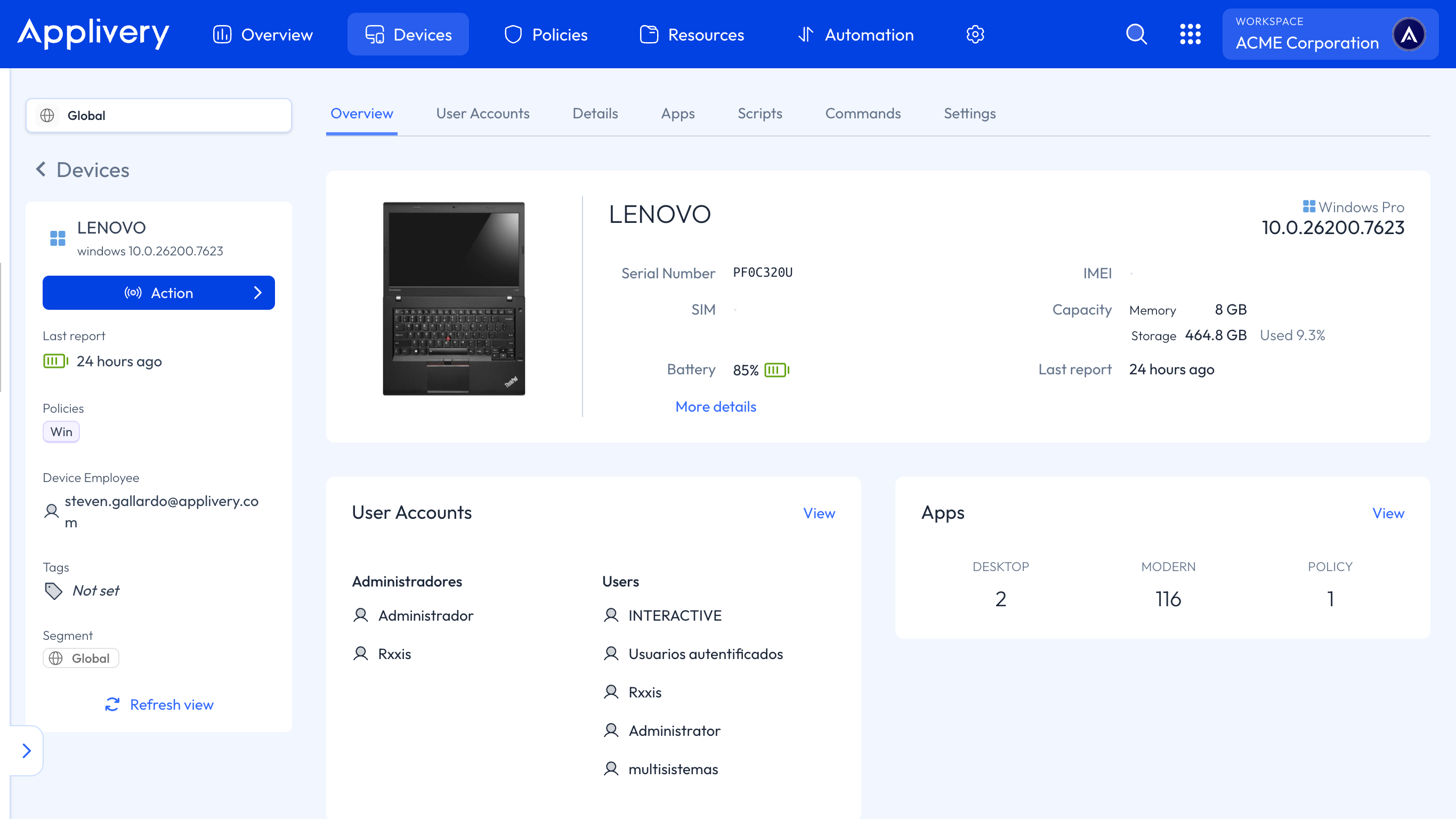
Task: Click More details link
Action: click(x=715, y=406)
